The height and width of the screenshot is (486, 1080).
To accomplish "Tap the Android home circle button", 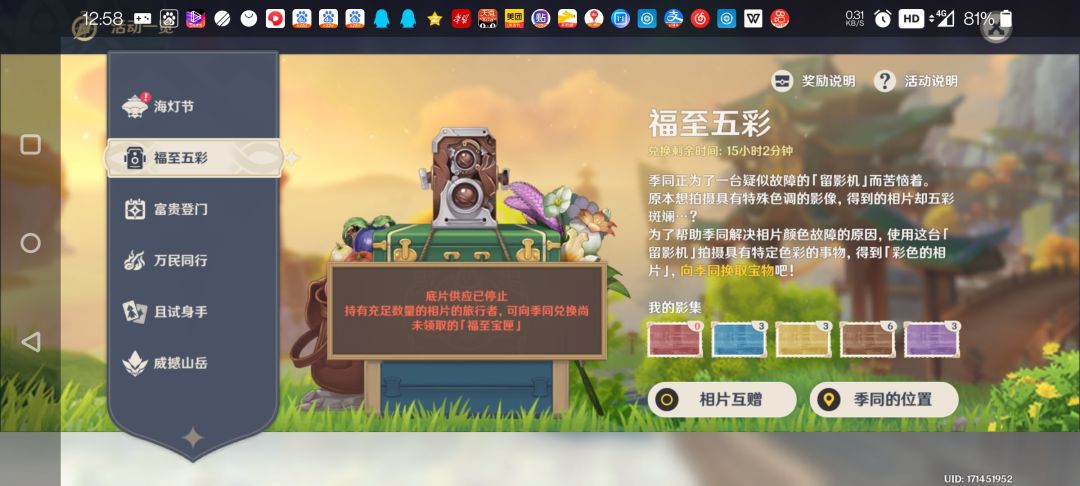I will [30, 243].
